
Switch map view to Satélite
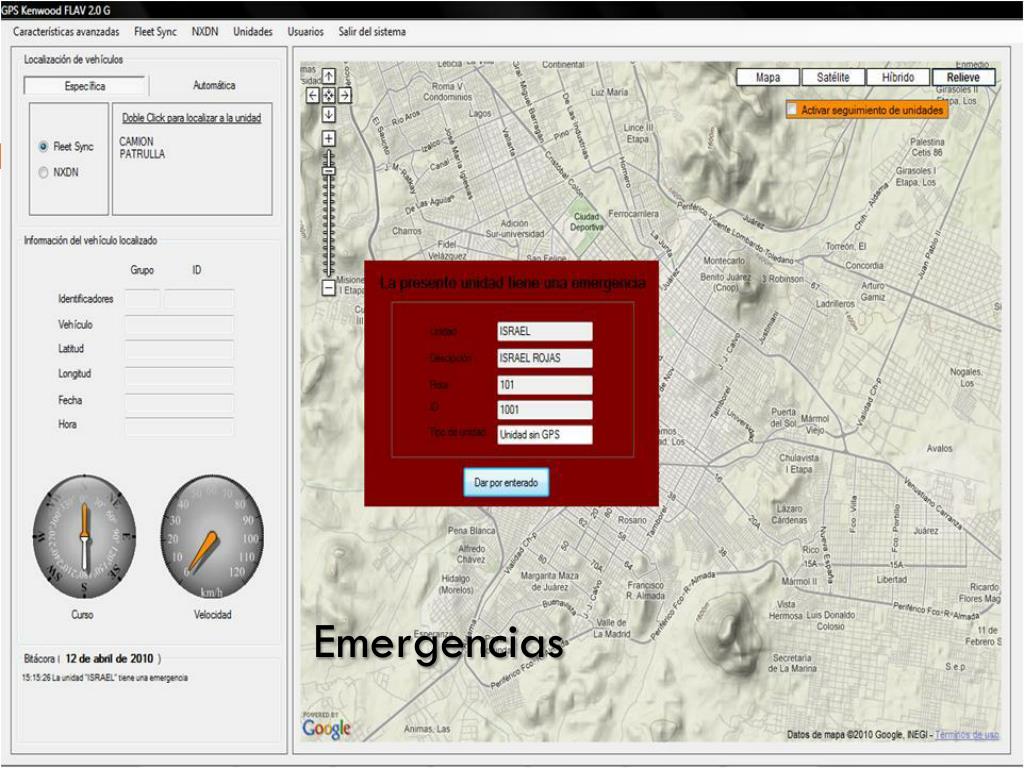pos(833,77)
